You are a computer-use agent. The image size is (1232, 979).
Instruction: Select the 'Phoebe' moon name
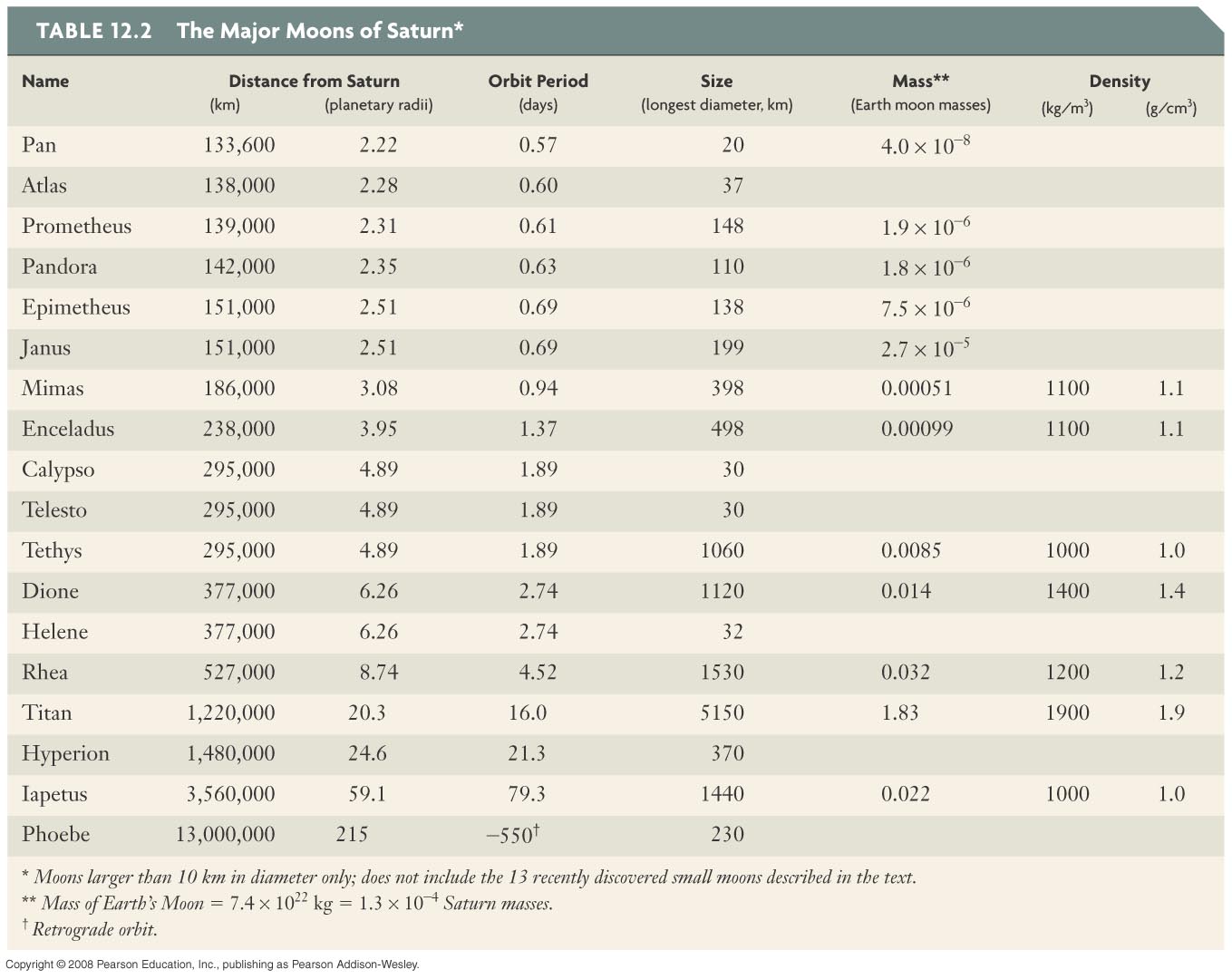pos(55,834)
